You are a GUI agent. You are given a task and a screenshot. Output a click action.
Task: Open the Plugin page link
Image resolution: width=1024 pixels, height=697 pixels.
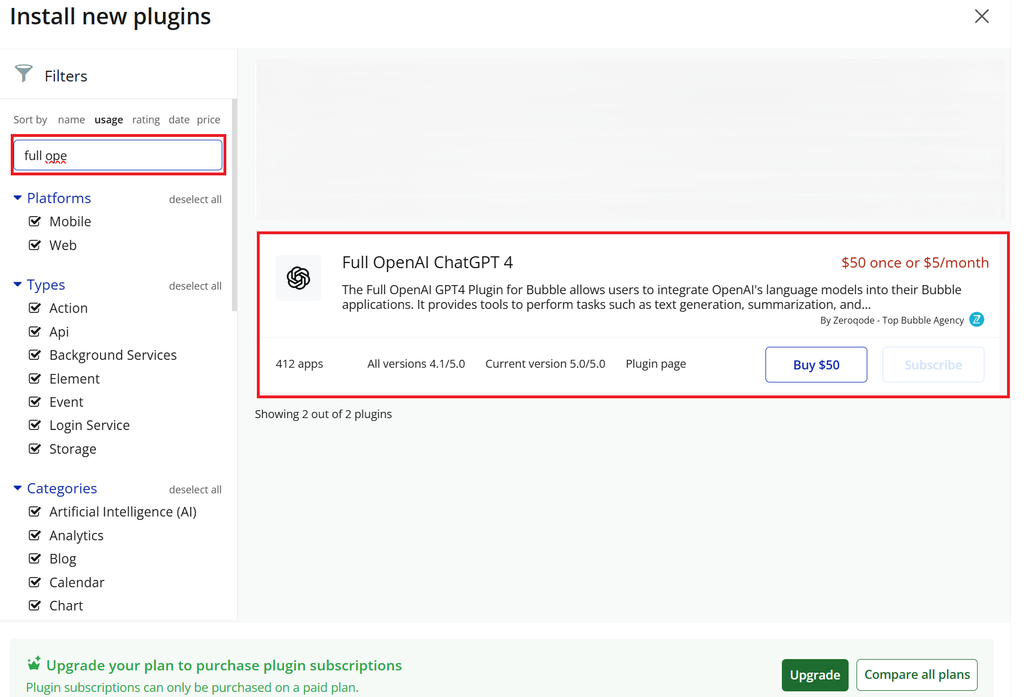[x=655, y=364]
